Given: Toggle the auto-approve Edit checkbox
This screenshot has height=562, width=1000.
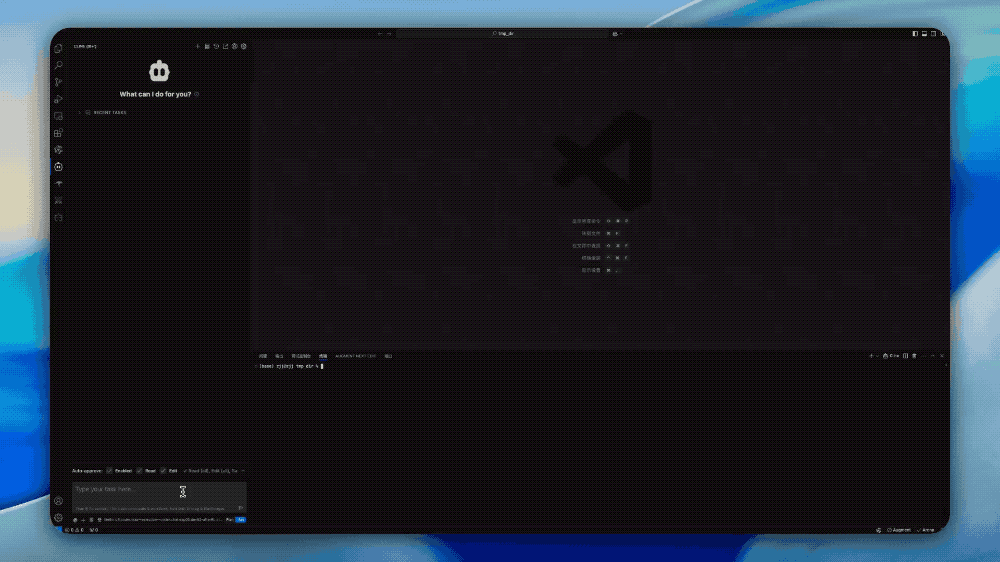Looking at the screenshot, I should (x=163, y=471).
